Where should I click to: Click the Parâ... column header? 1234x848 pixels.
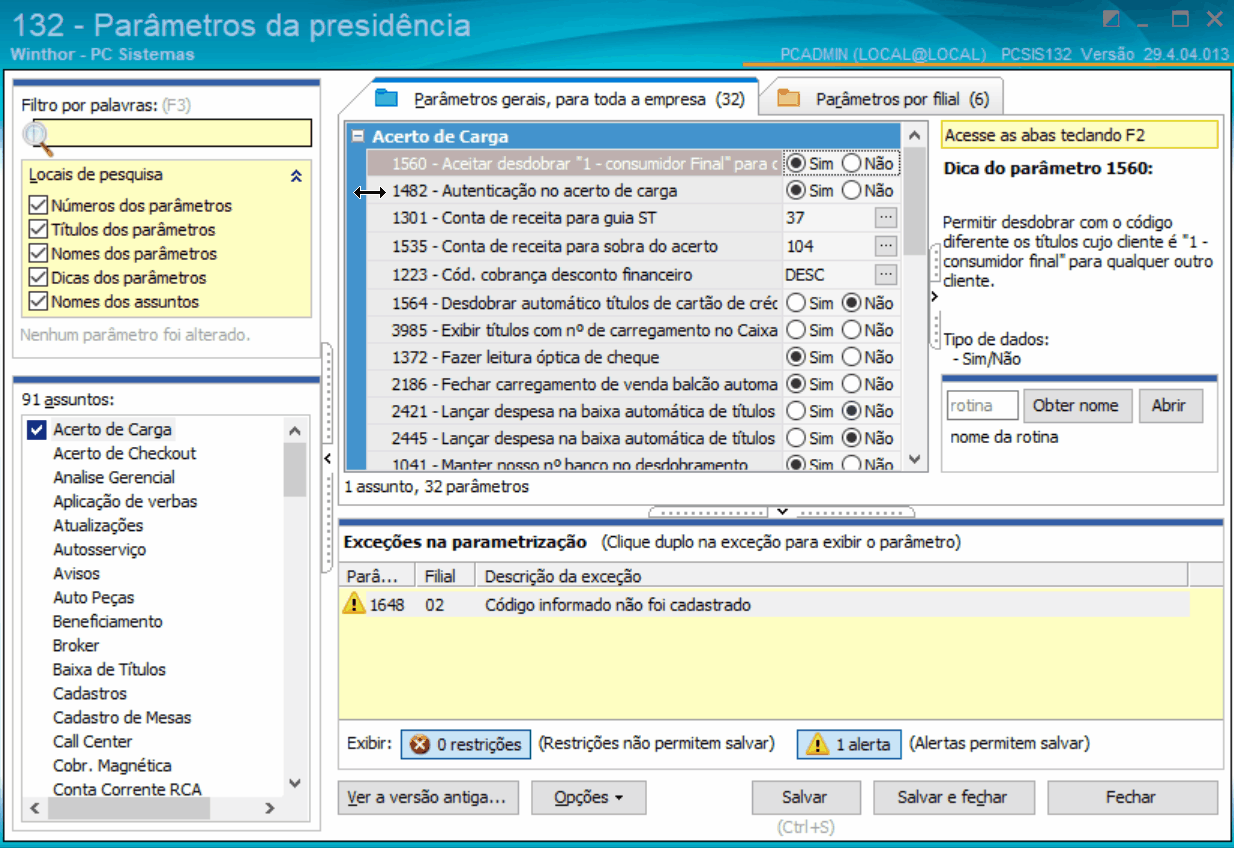pos(377,576)
